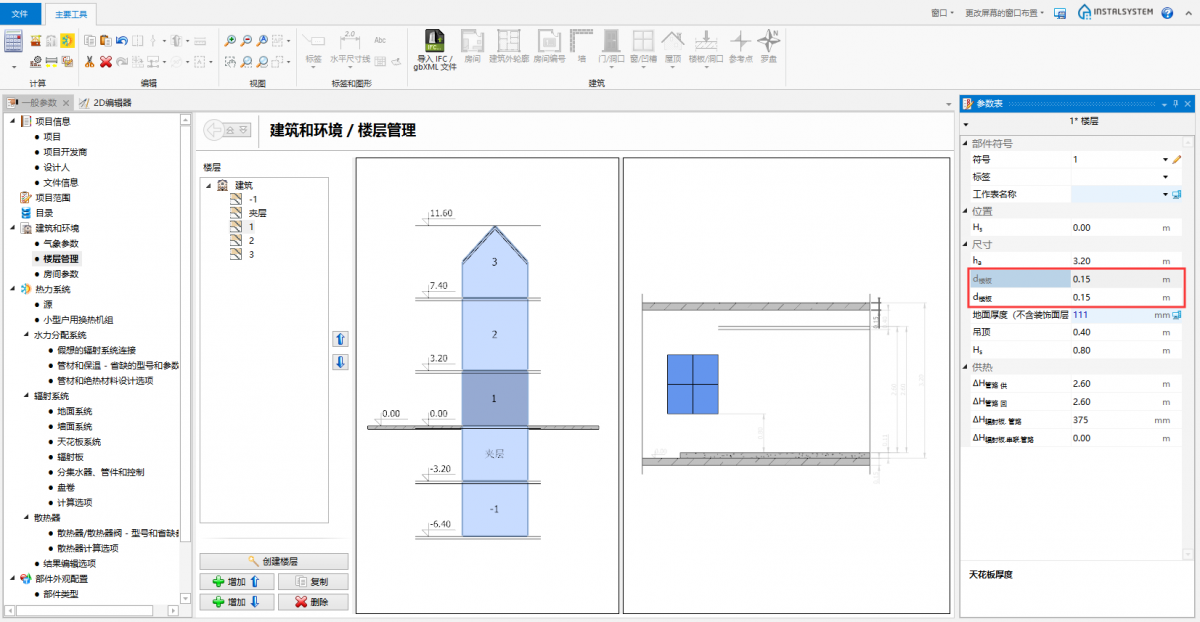The image size is (1200, 622).
Task: Click the calculator icon in 计算 group
Action: tap(14, 42)
